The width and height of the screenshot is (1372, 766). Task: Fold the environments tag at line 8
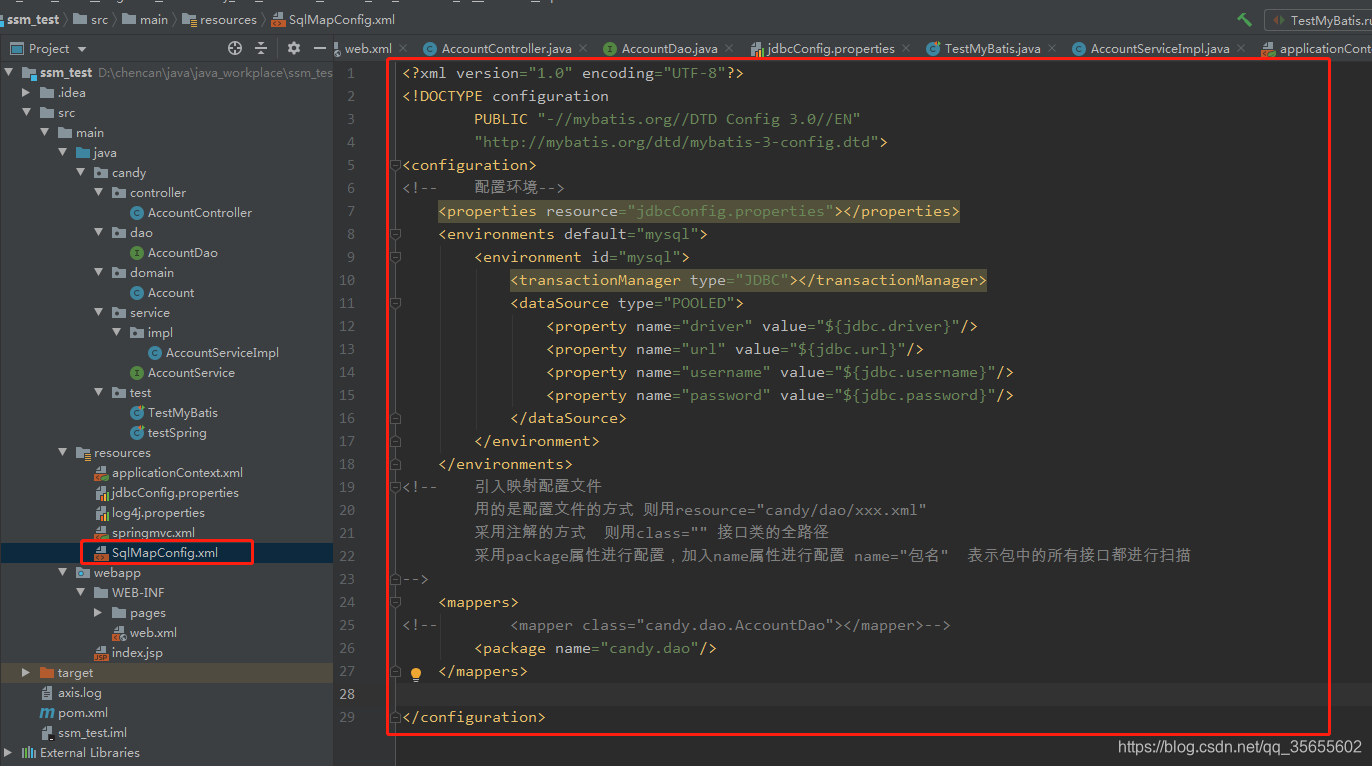tap(395, 234)
